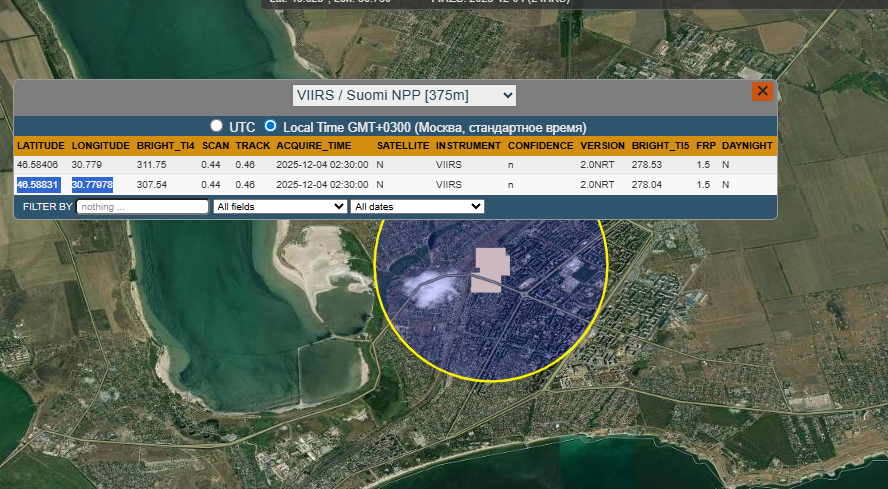Open the VIIRS / Suomi NPP dropdown
888x489 pixels.
pos(404,95)
